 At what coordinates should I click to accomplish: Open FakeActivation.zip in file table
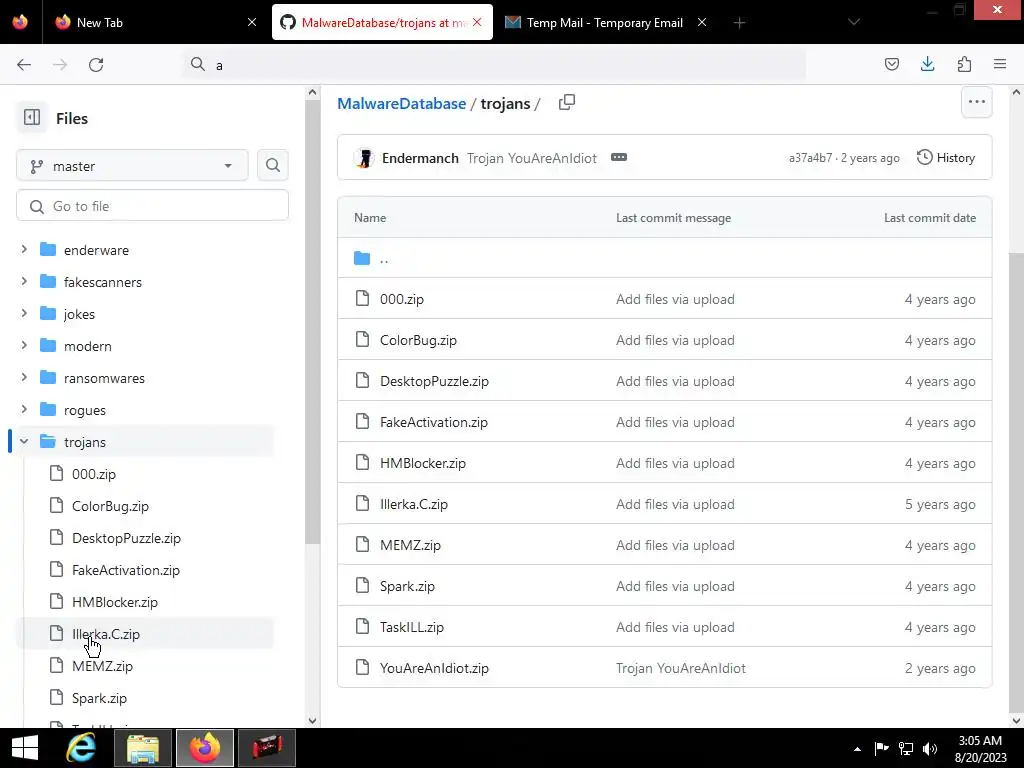[x=434, y=423]
